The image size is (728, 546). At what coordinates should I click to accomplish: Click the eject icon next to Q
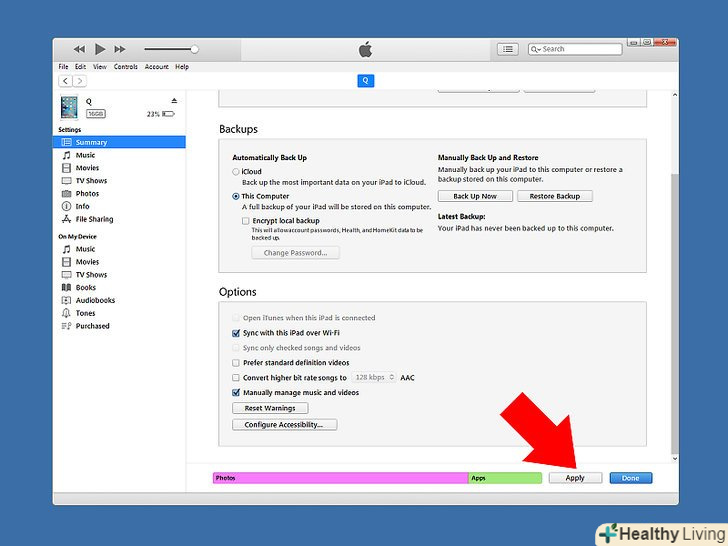point(174,101)
